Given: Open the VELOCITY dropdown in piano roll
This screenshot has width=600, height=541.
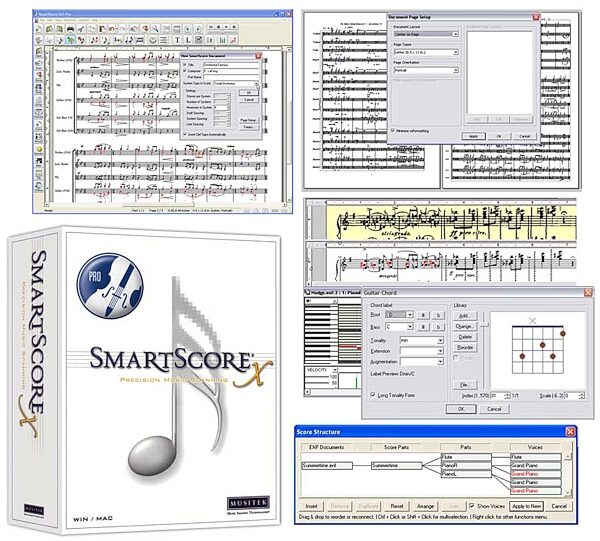Looking at the screenshot, I should pyautogui.click(x=334, y=370).
